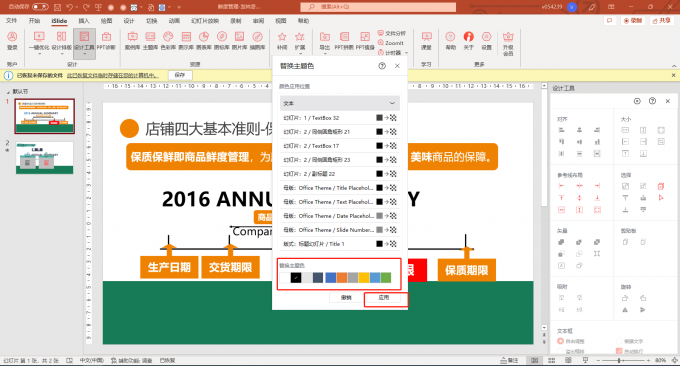Open the iSlide 帮助 help icon
The image size is (680, 366).
(451, 41)
